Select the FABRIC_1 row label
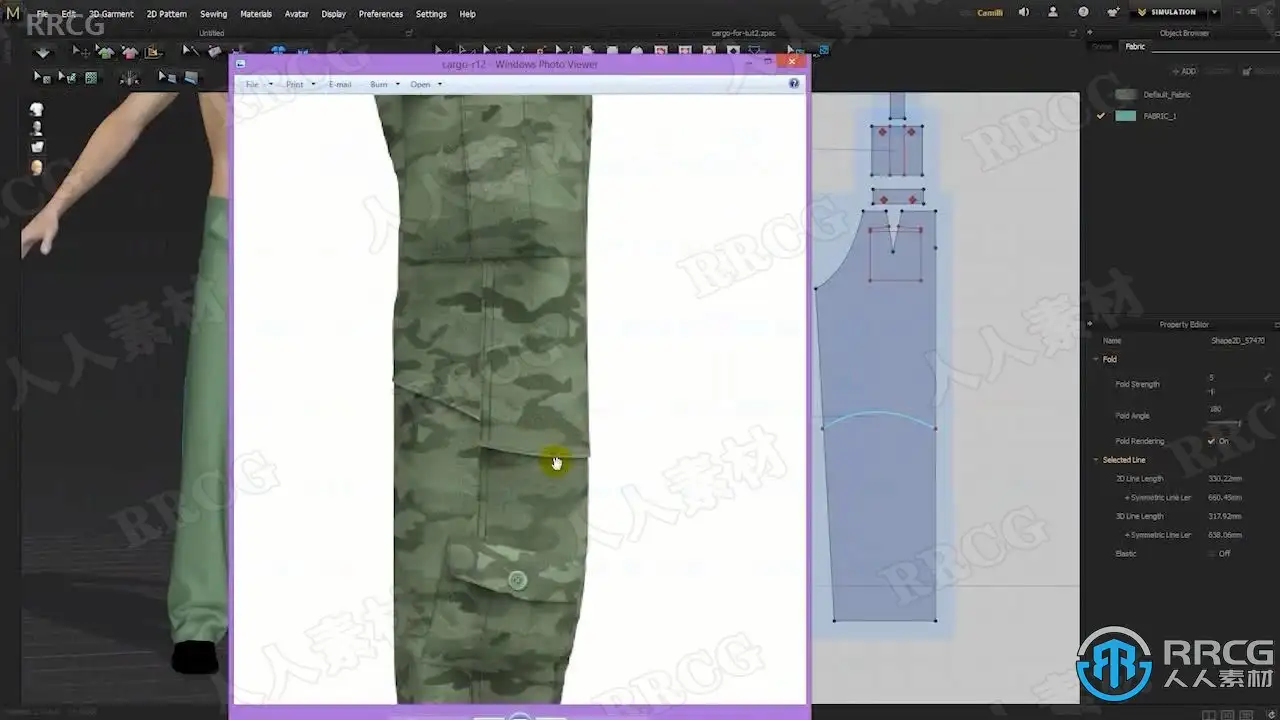This screenshot has width=1280, height=720. [1160, 116]
